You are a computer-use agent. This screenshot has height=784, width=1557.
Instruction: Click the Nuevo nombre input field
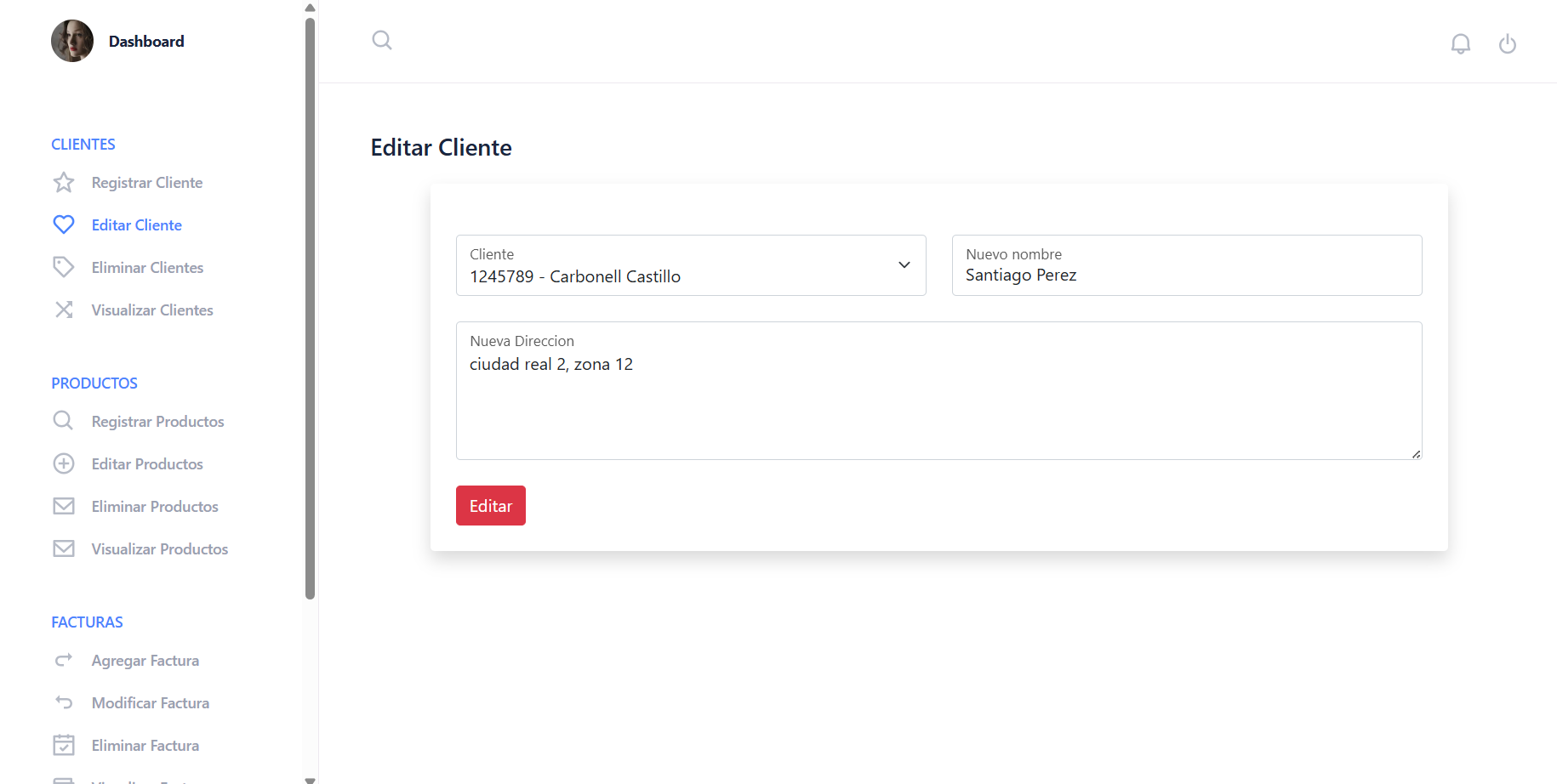pos(1186,265)
